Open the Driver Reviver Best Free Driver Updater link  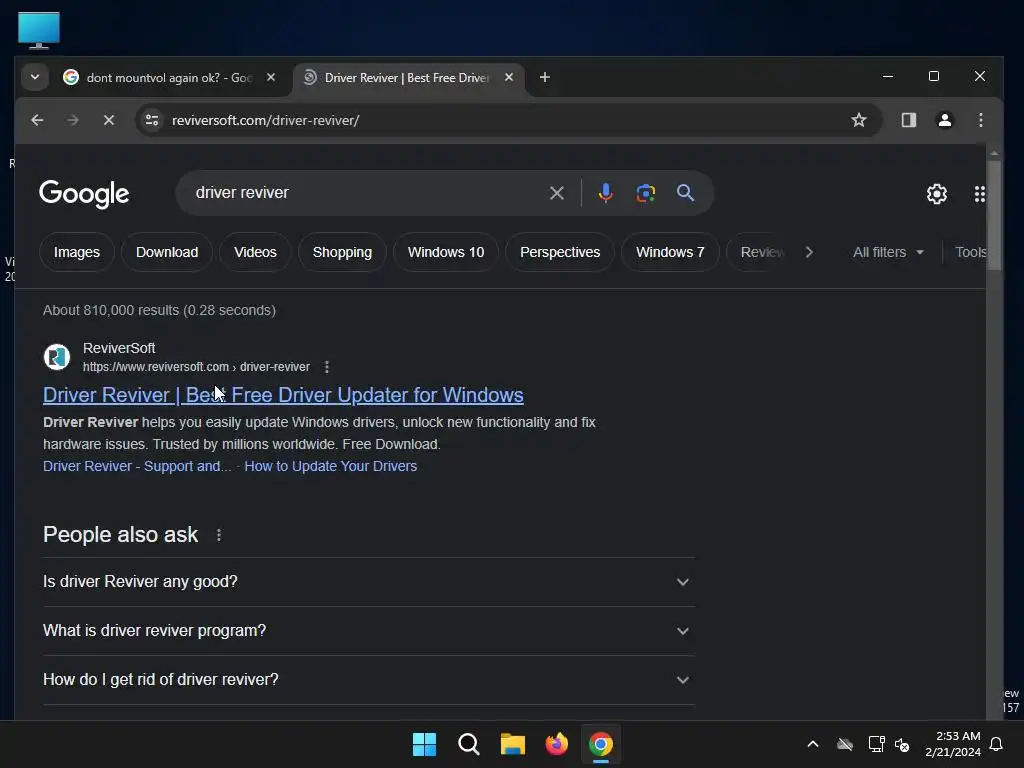click(x=283, y=395)
